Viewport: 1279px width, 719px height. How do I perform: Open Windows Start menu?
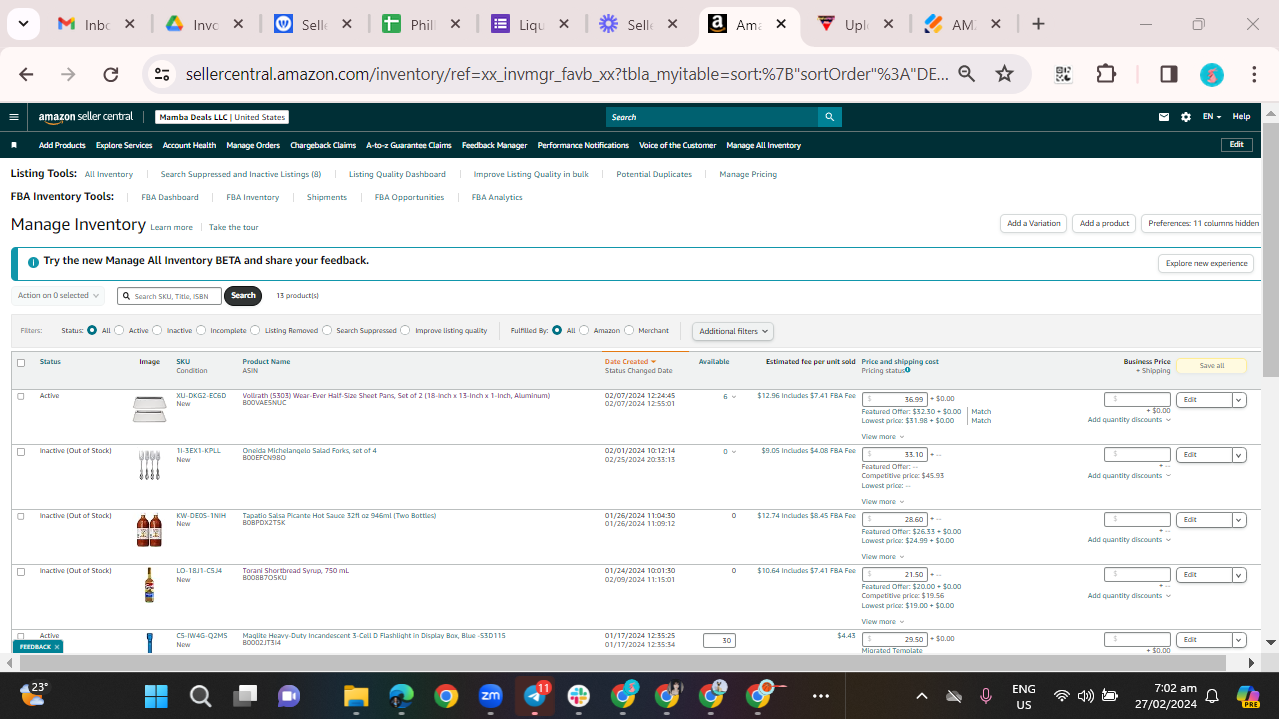coord(156,696)
